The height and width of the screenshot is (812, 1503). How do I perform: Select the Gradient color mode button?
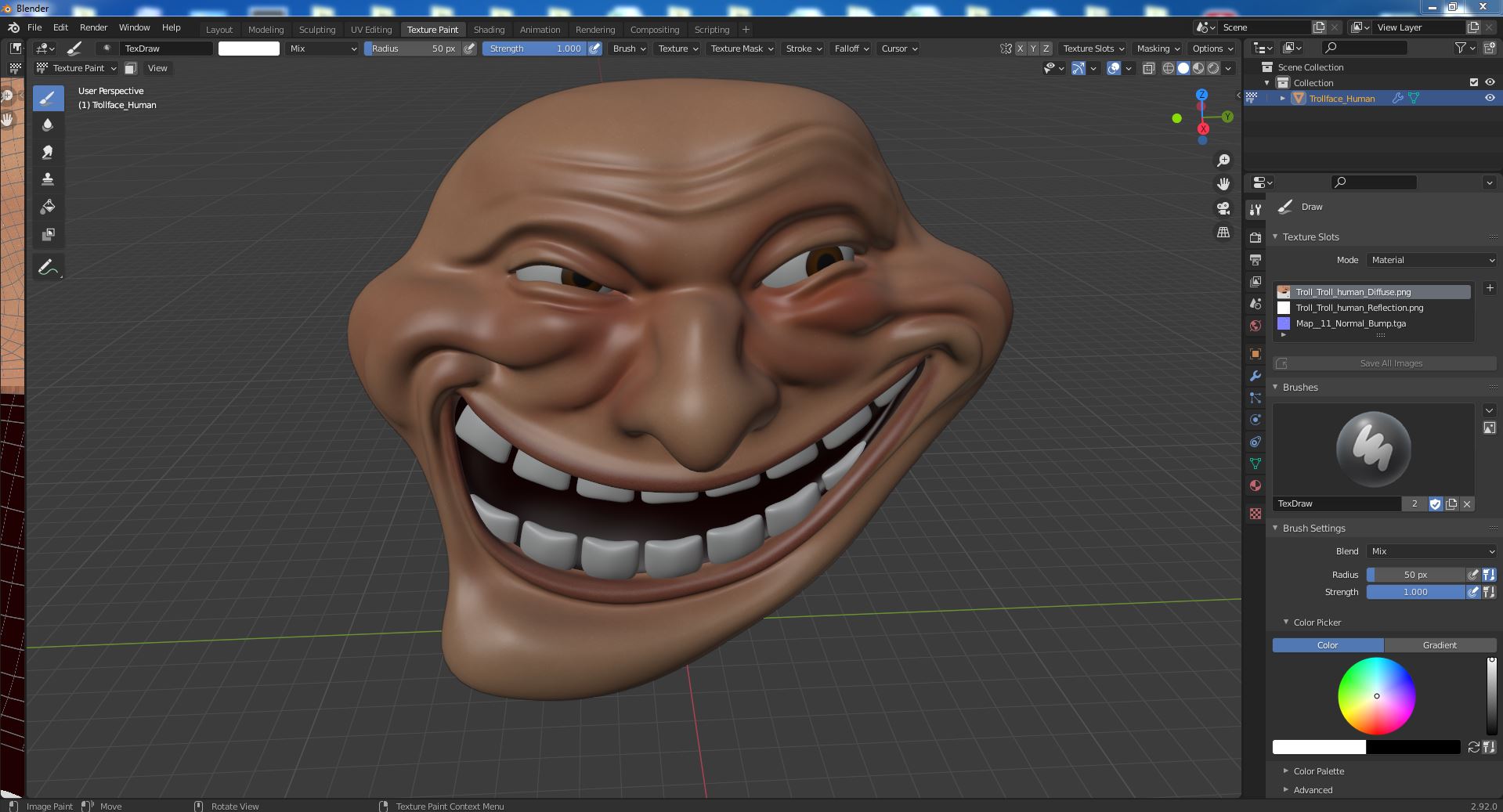click(x=1440, y=645)
